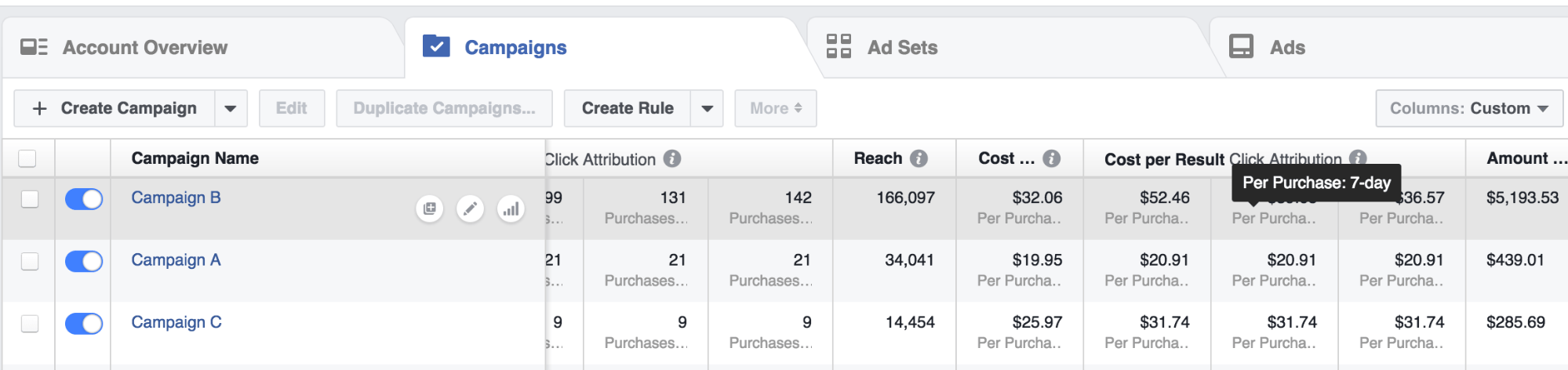
Task: Click the Cost per Result column header
Action: click(1164, 159)
